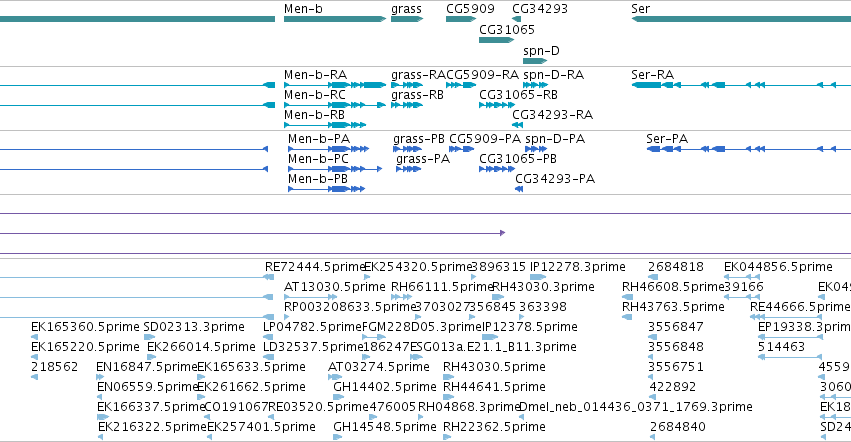Click the Ser-PA protein feature
851x442 pixels.
pyautogui.click(x=748, y=149)
